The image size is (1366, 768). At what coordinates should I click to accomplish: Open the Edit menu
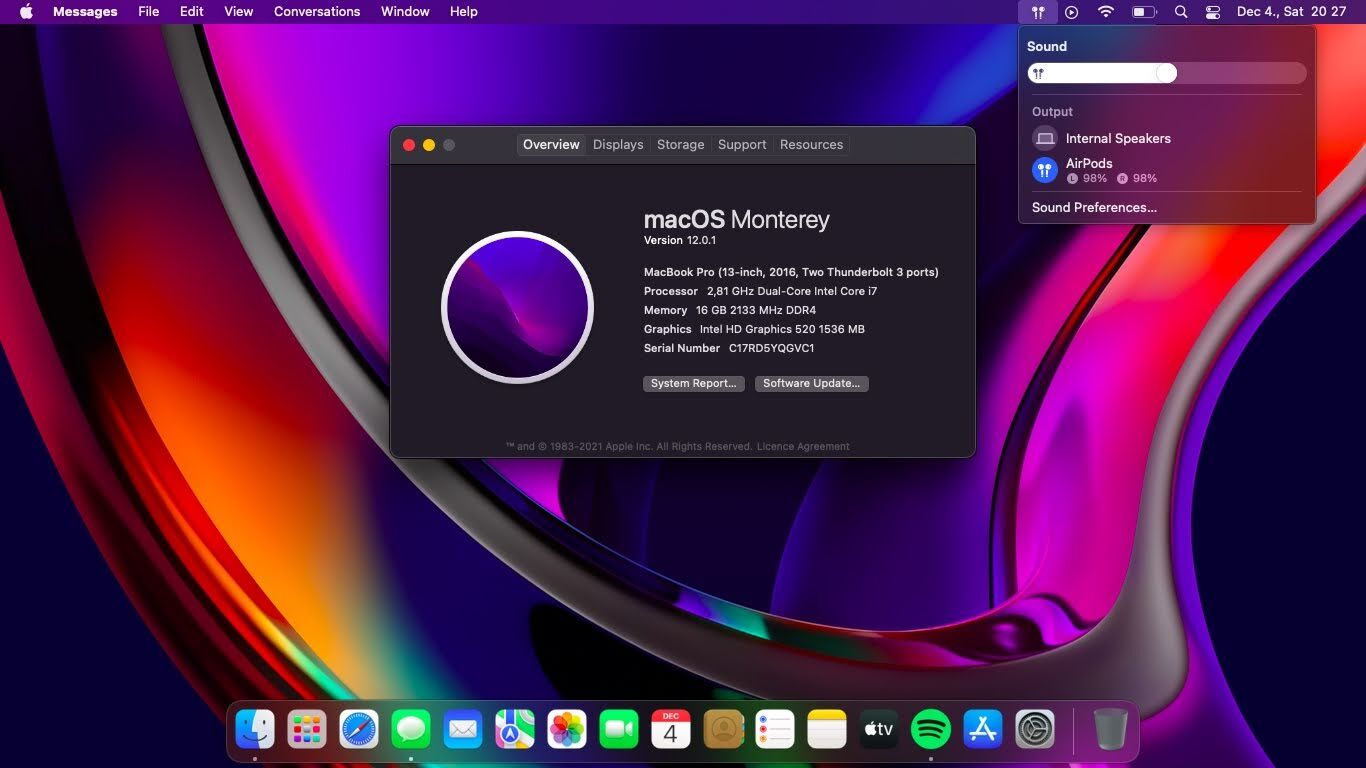pyautogui.click(x=192, y=11)
